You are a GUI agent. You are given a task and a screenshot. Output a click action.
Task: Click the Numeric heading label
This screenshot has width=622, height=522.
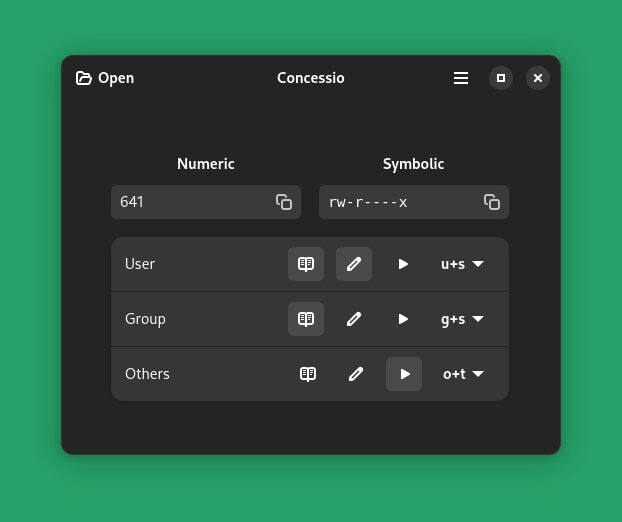(x=206, y=164)
